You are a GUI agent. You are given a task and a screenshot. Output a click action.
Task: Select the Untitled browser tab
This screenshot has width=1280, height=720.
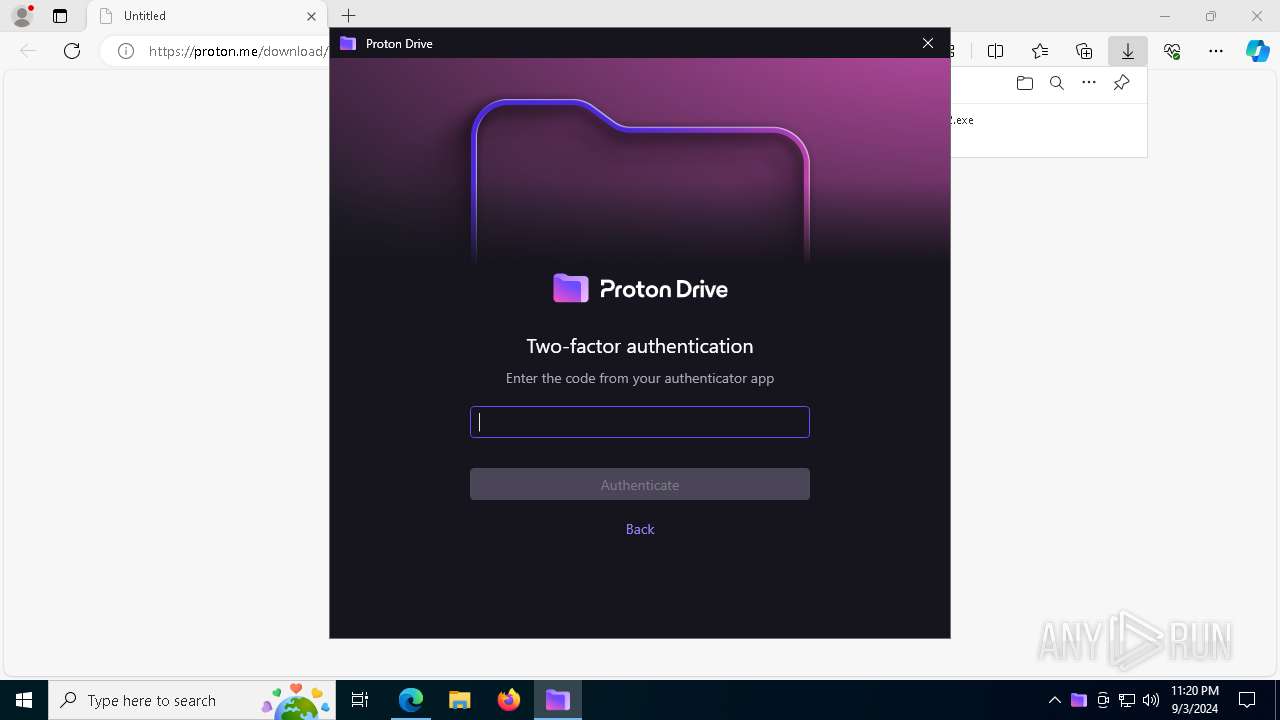(207, 16)
